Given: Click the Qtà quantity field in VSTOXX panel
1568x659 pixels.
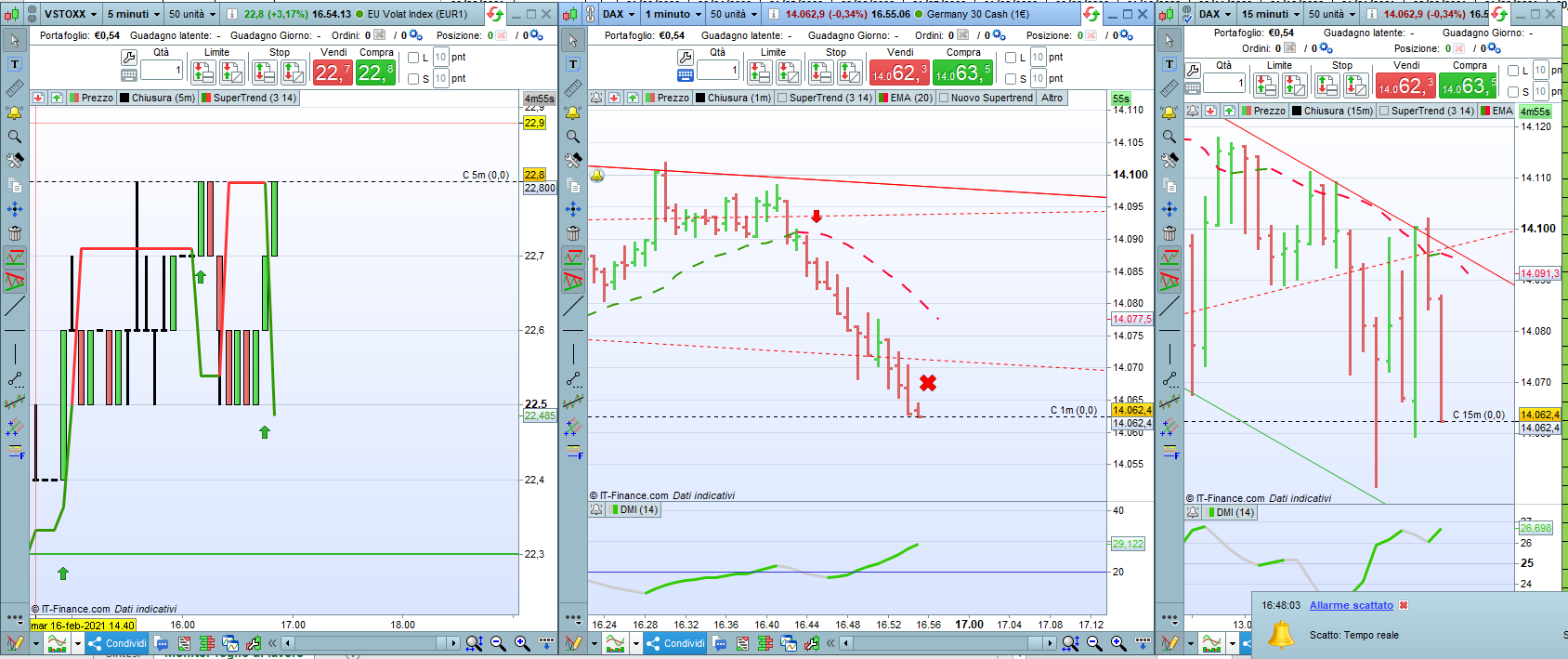Looking at the screenshot, I should [x=161, y=71].
